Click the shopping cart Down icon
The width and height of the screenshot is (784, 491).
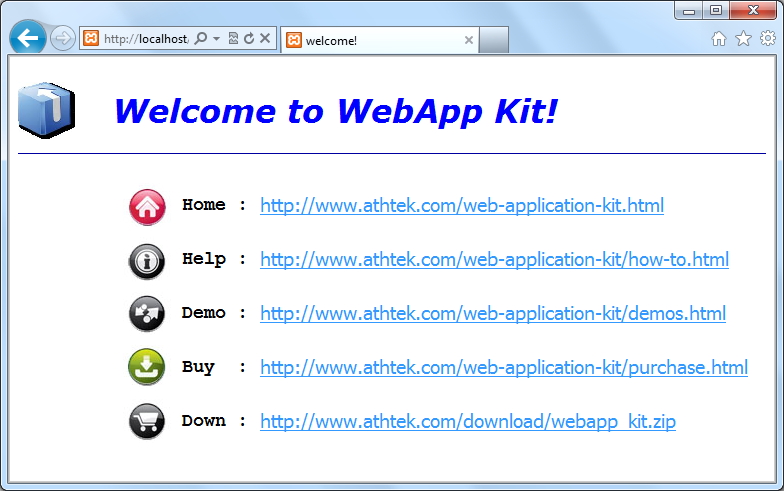click(147, 421)
